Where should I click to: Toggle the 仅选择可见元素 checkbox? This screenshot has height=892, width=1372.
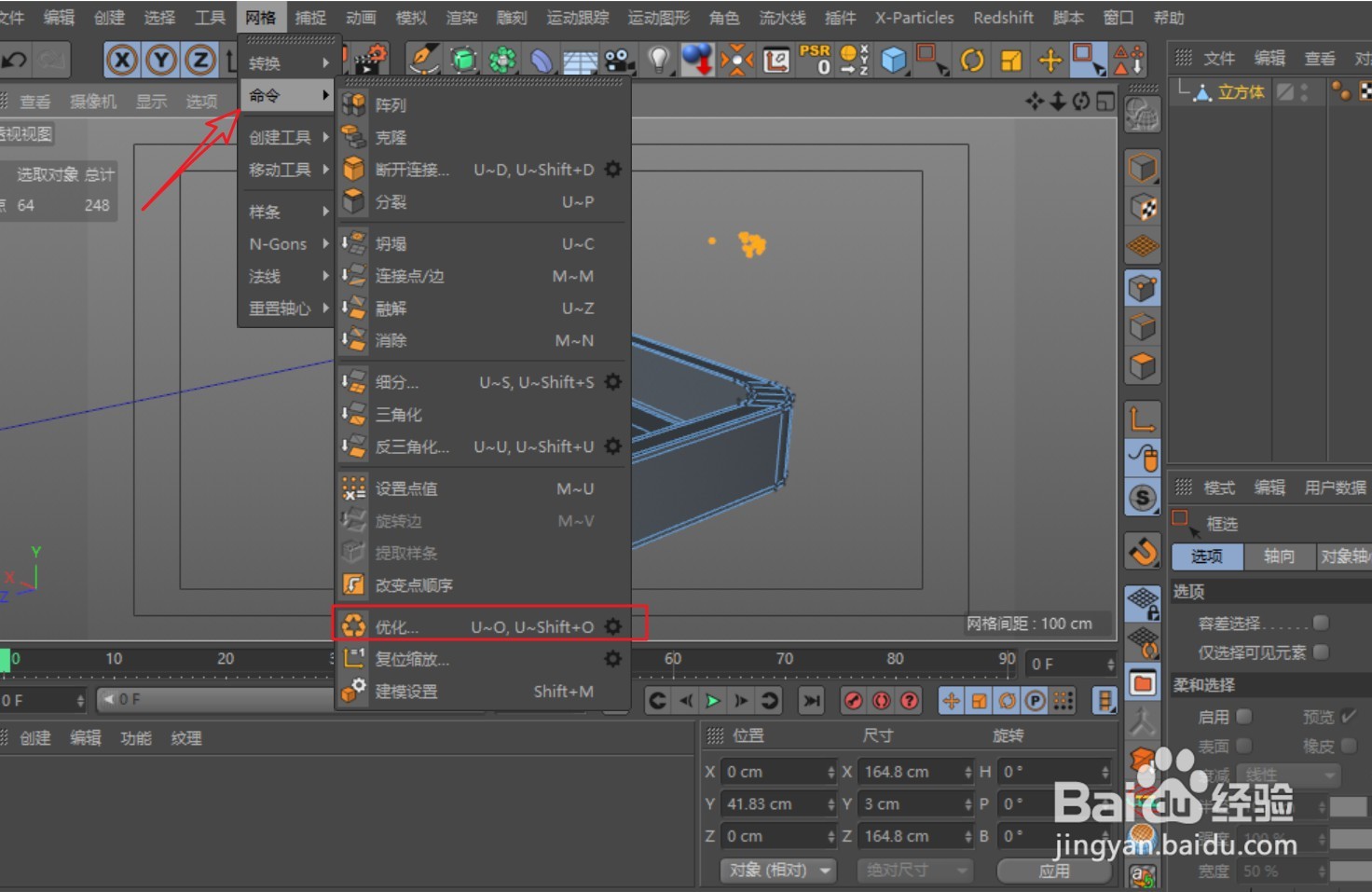(1322, 652)
